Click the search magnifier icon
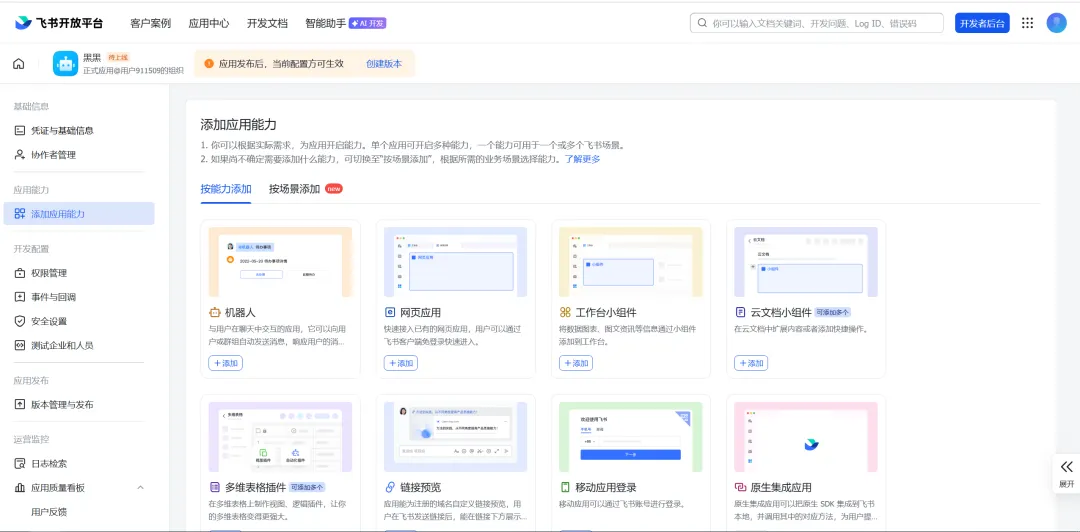This screenshot has height=532, width=1080. 702,23
